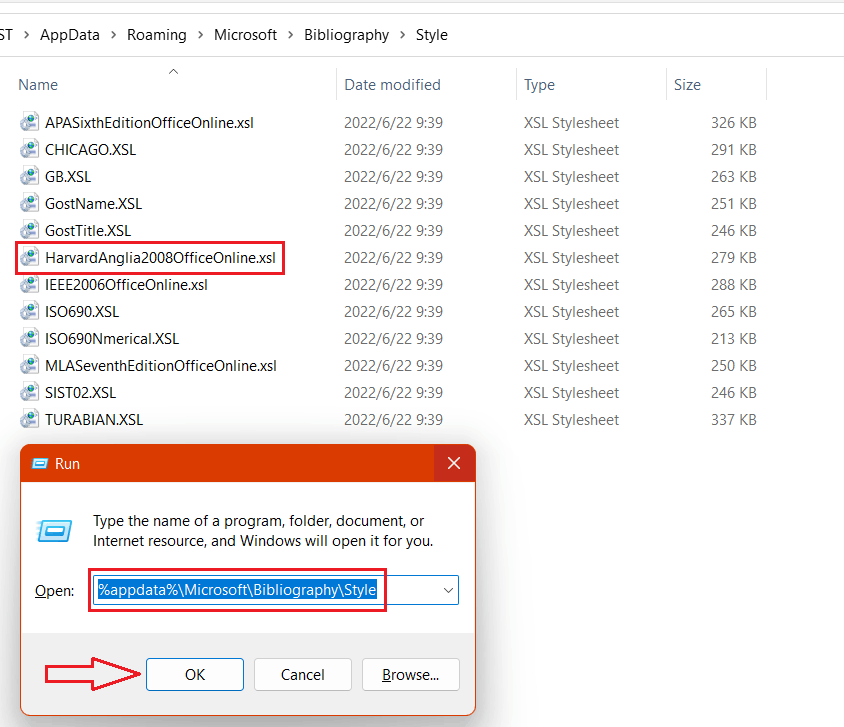Confirm the Run dialog with OK

click(x=195, y=674)
